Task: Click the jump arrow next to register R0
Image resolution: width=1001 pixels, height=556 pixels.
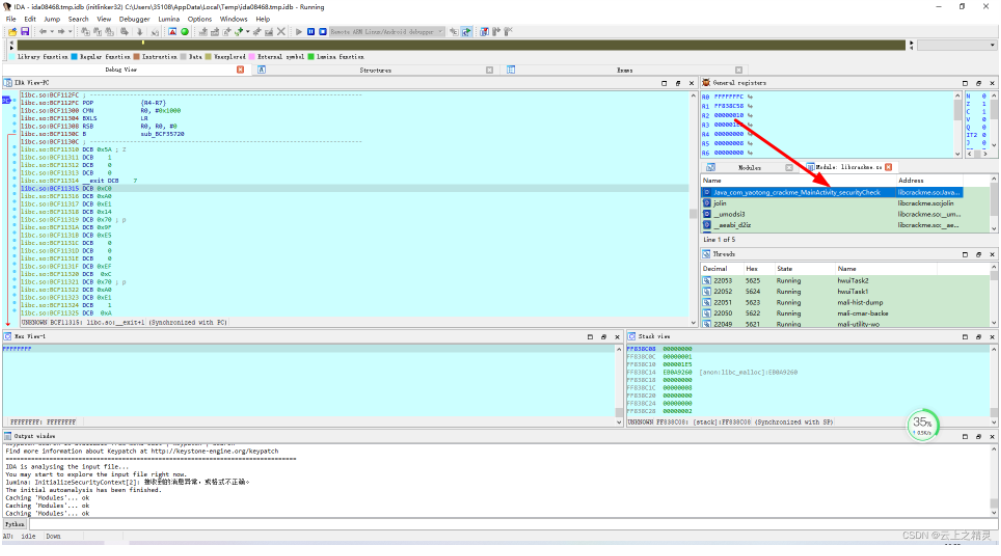Action: coord(750,96)
